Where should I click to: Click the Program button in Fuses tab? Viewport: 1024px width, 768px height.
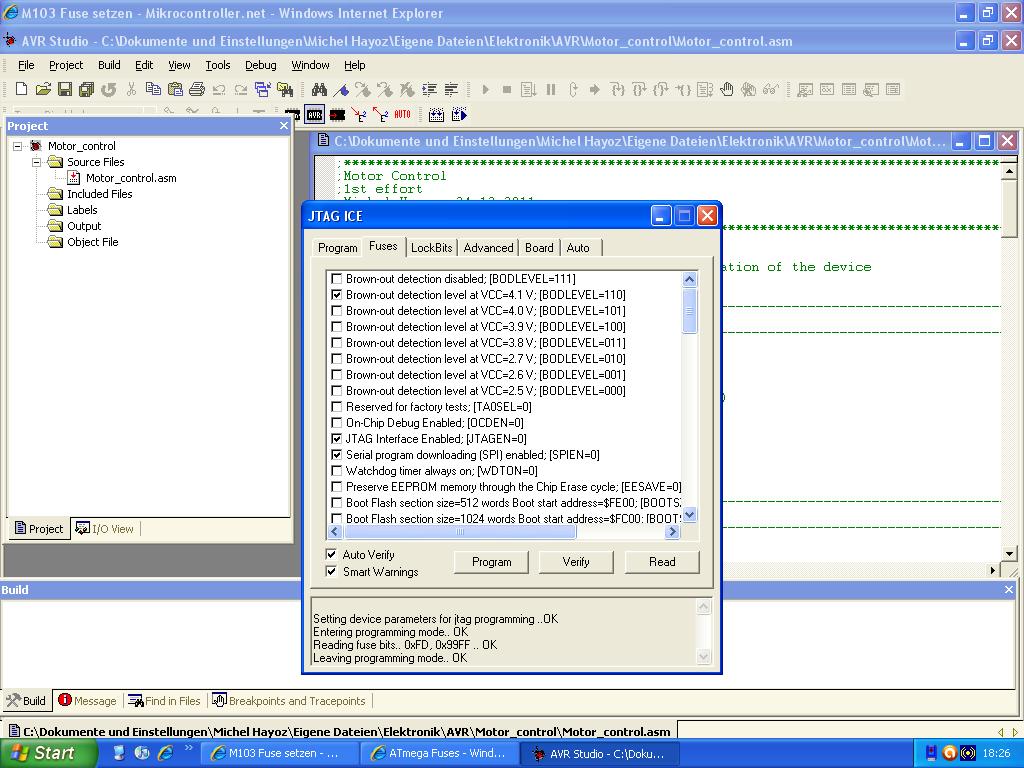(x=491, y=562)
